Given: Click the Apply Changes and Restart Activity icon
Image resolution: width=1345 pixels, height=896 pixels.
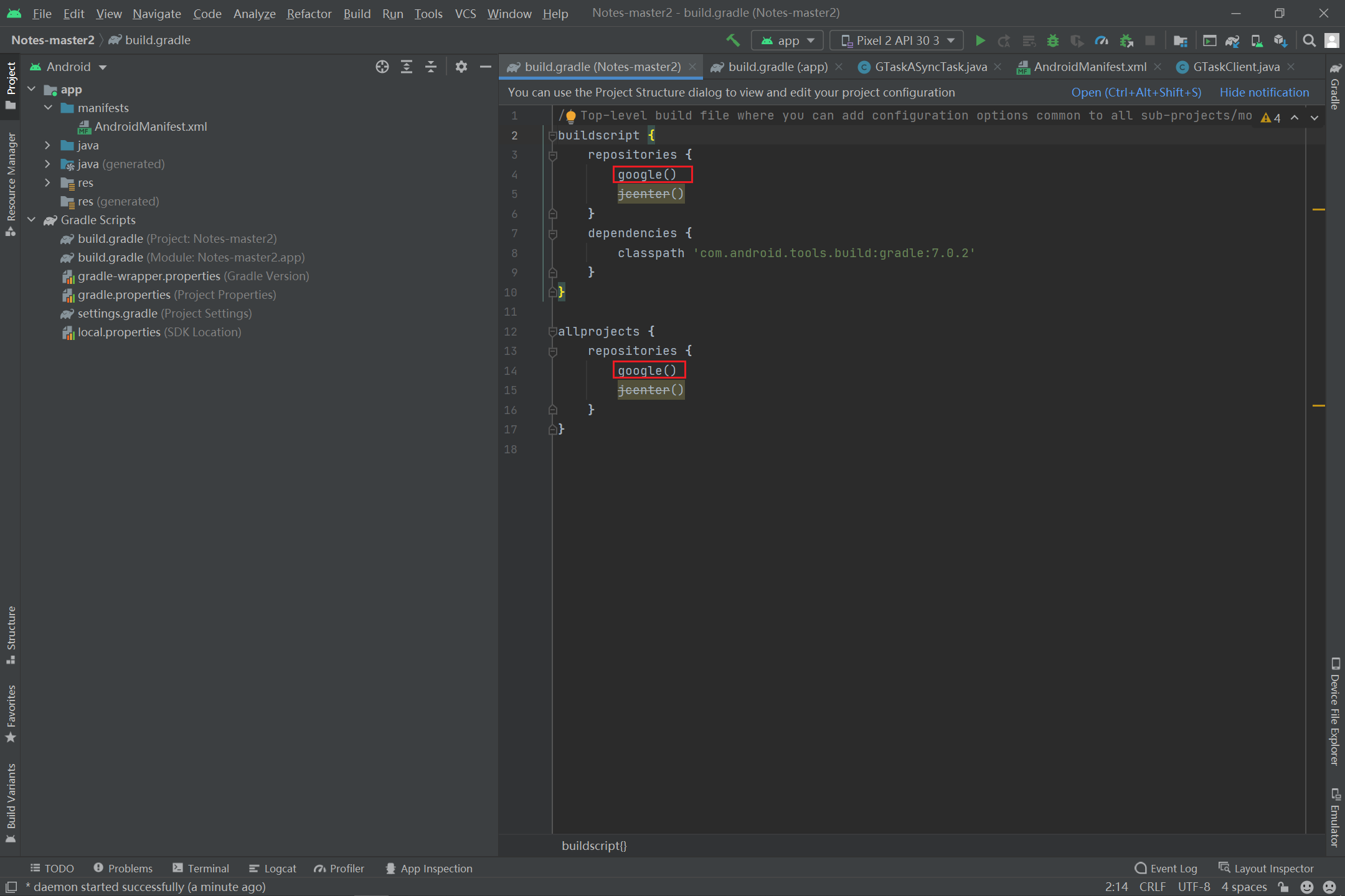Looking at the screenshot, I should point(1004,40).
